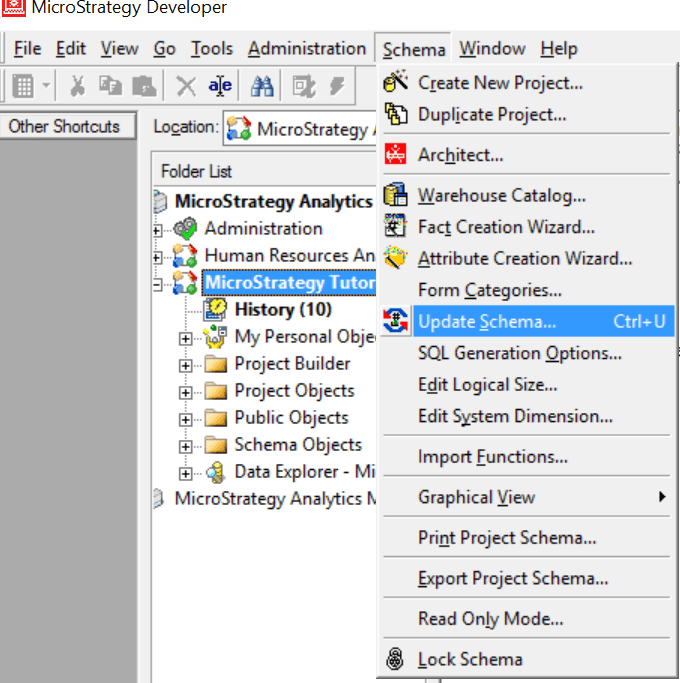680x683 pixels.
Task: Click the Rename toolbar icon
Action: point(220,86)
